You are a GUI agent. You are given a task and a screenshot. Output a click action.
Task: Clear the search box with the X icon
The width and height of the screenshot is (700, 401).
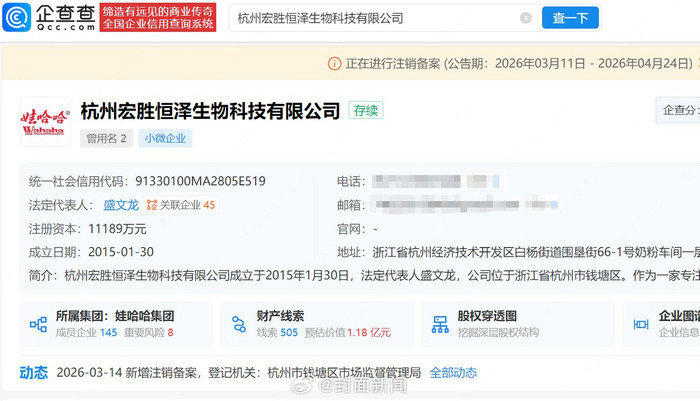(x=526, y=18)
